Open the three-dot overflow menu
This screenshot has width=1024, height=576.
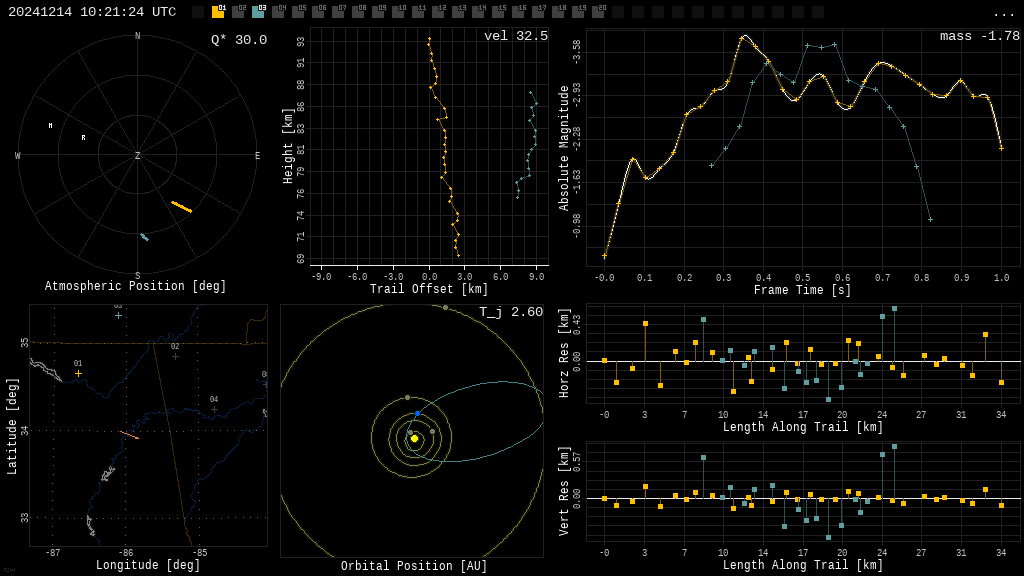(1003, 13)
